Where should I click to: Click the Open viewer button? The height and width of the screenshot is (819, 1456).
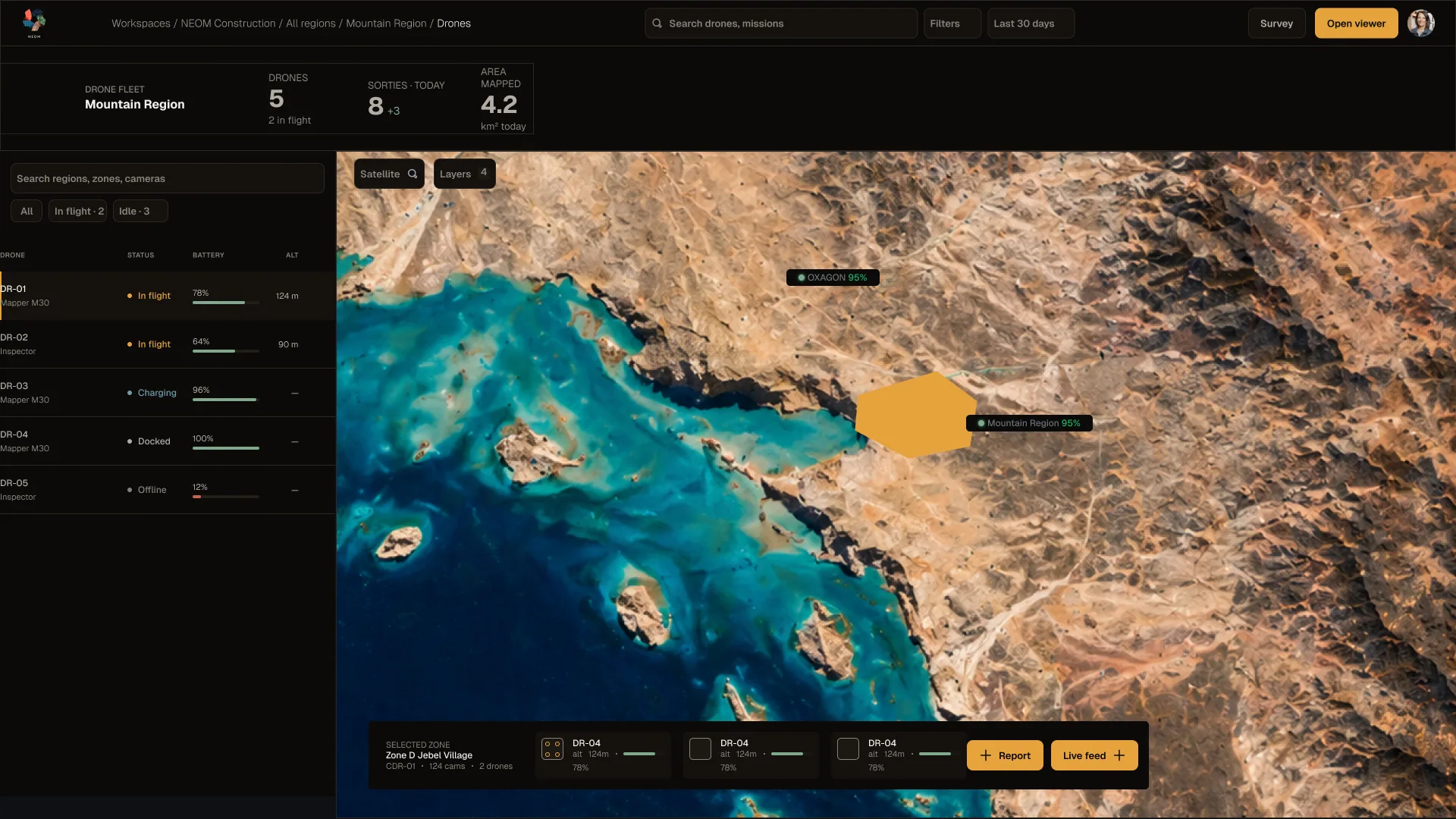(1356, 24)
